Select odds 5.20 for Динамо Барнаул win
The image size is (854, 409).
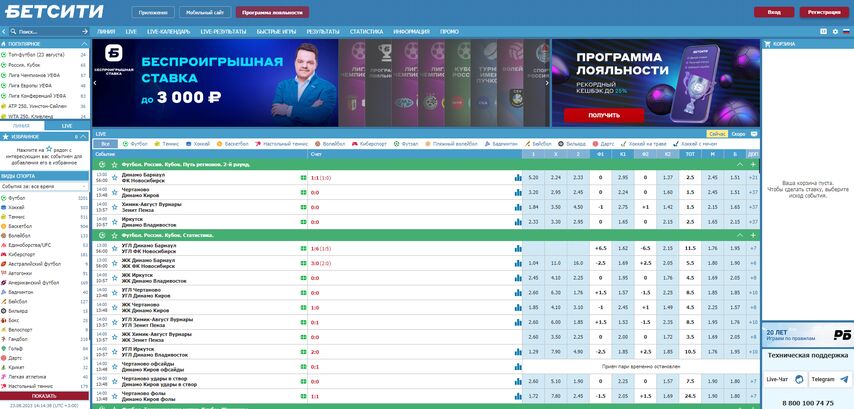click(533, 178)
